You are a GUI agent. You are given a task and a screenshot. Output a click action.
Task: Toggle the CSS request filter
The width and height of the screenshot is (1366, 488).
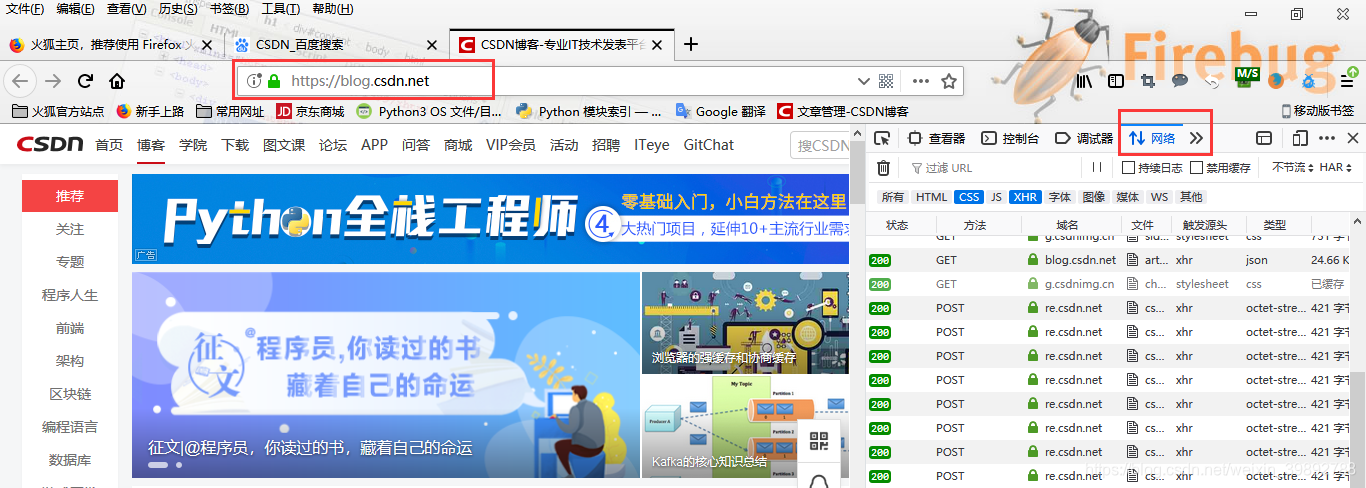pyautogui.click(x=968, y=197)
